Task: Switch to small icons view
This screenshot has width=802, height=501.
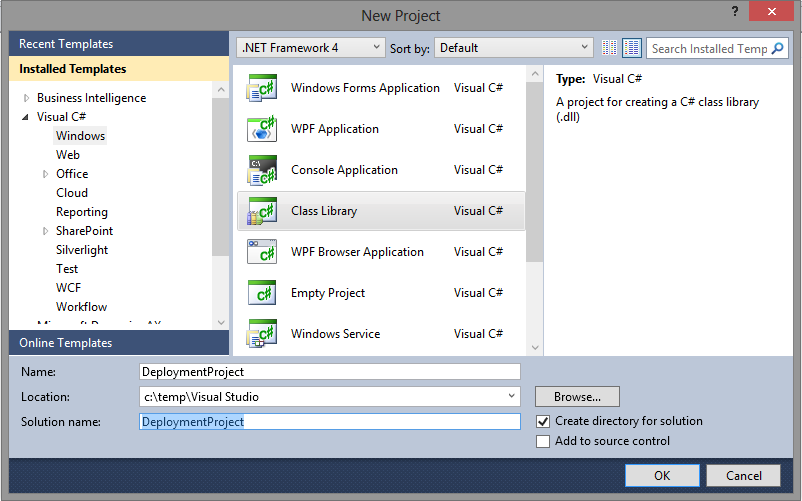Action: coord(609,48)
